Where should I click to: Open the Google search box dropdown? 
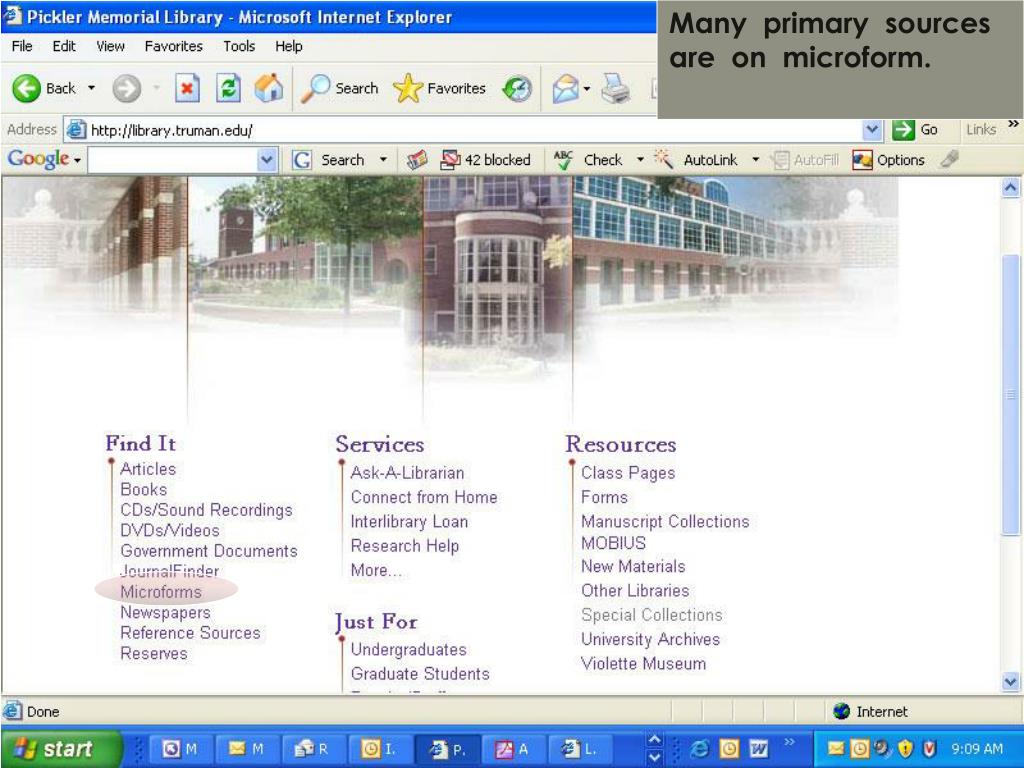click(266, 160)
